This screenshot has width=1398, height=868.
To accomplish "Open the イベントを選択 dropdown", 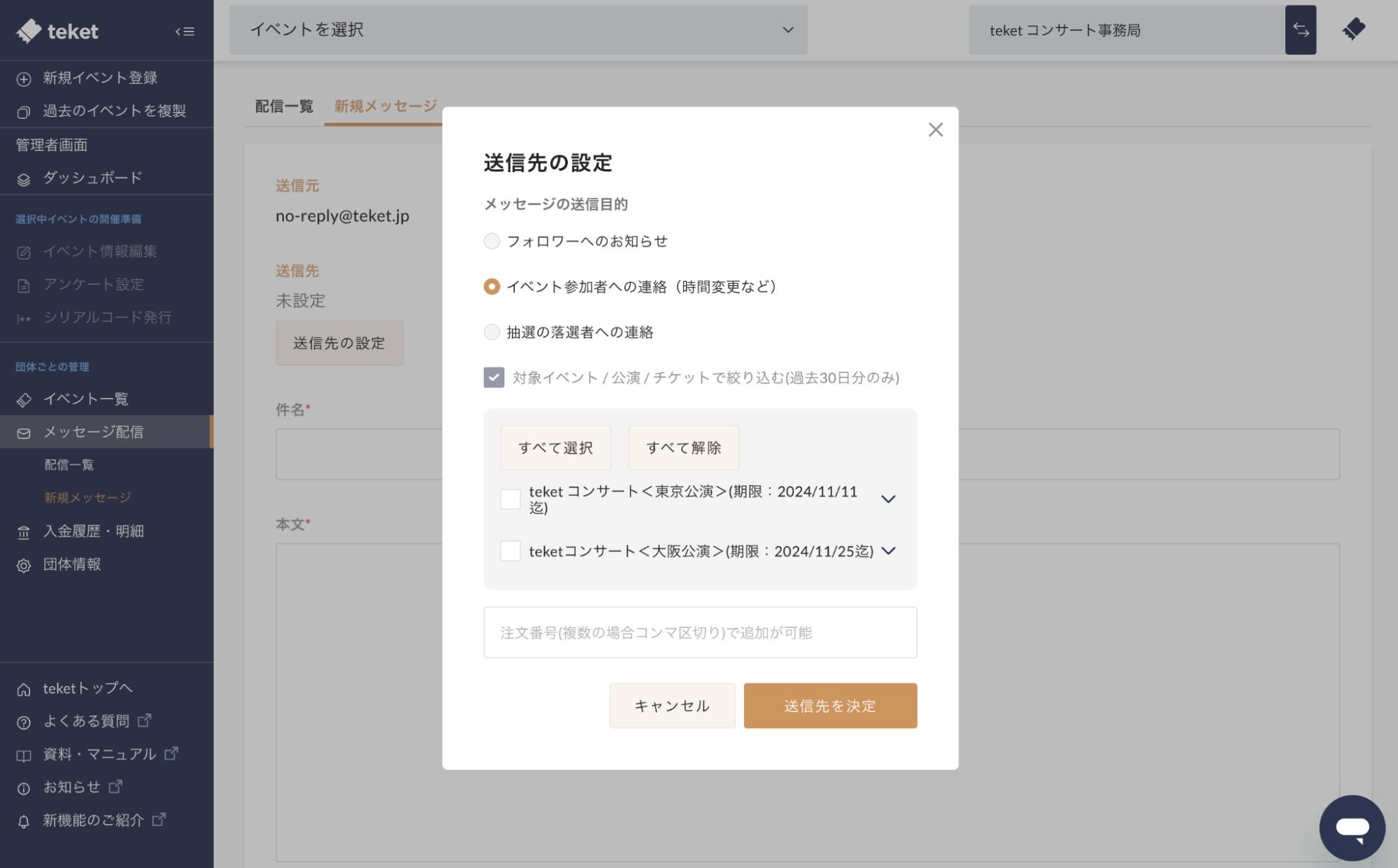I will (518, 30).
